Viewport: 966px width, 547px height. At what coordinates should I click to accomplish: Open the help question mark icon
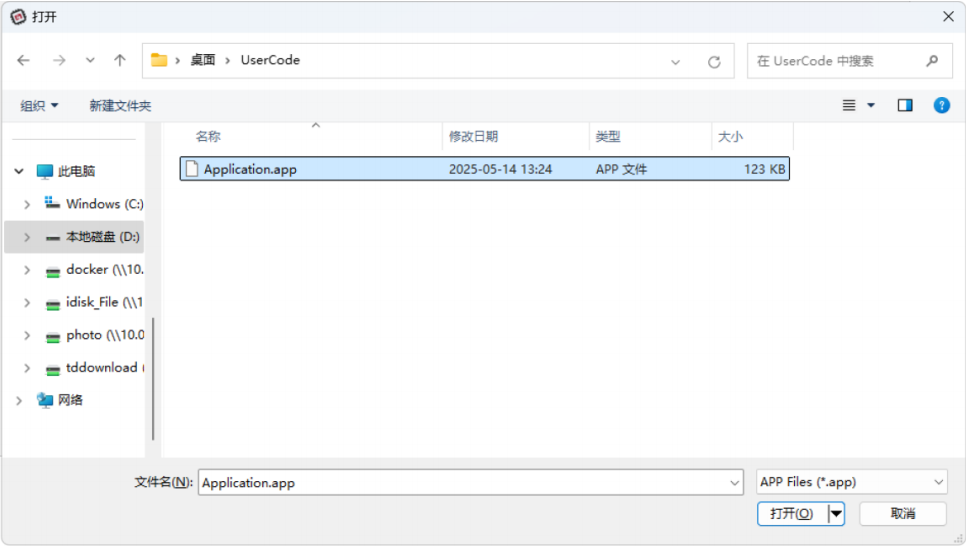click(x=941, y=105)
